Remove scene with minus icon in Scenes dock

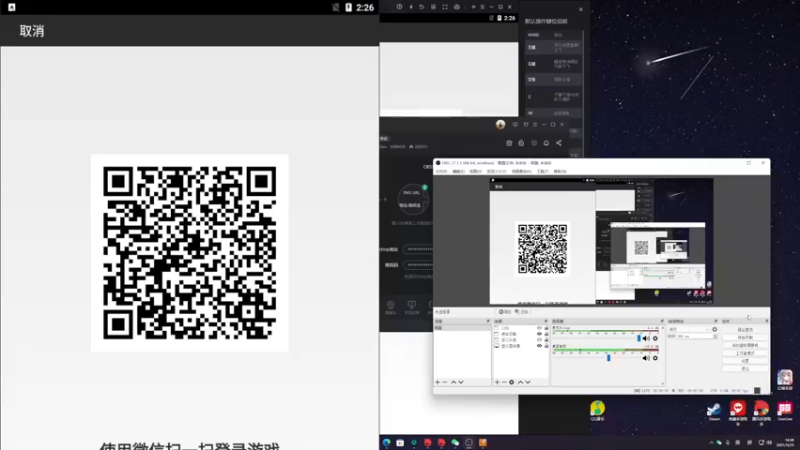pyautogui.click(x=445, y=382)
